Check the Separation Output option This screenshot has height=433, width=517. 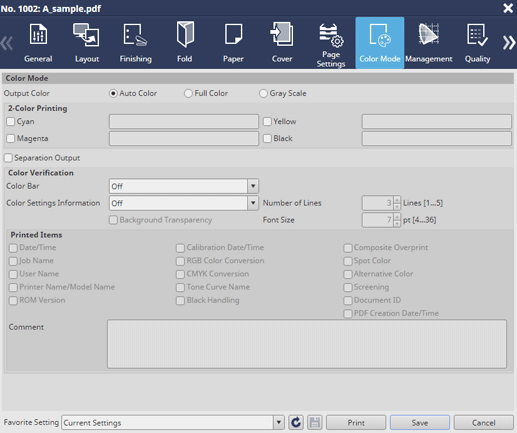8,158
